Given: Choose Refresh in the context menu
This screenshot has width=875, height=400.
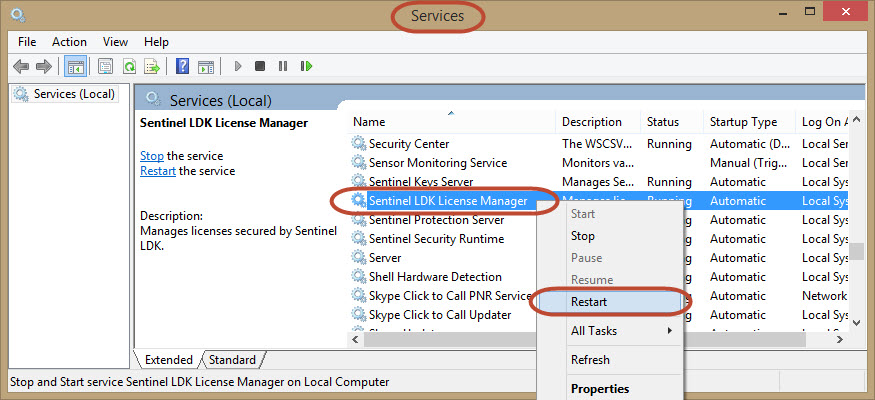Looking at the screenshot, I should 609,360.
